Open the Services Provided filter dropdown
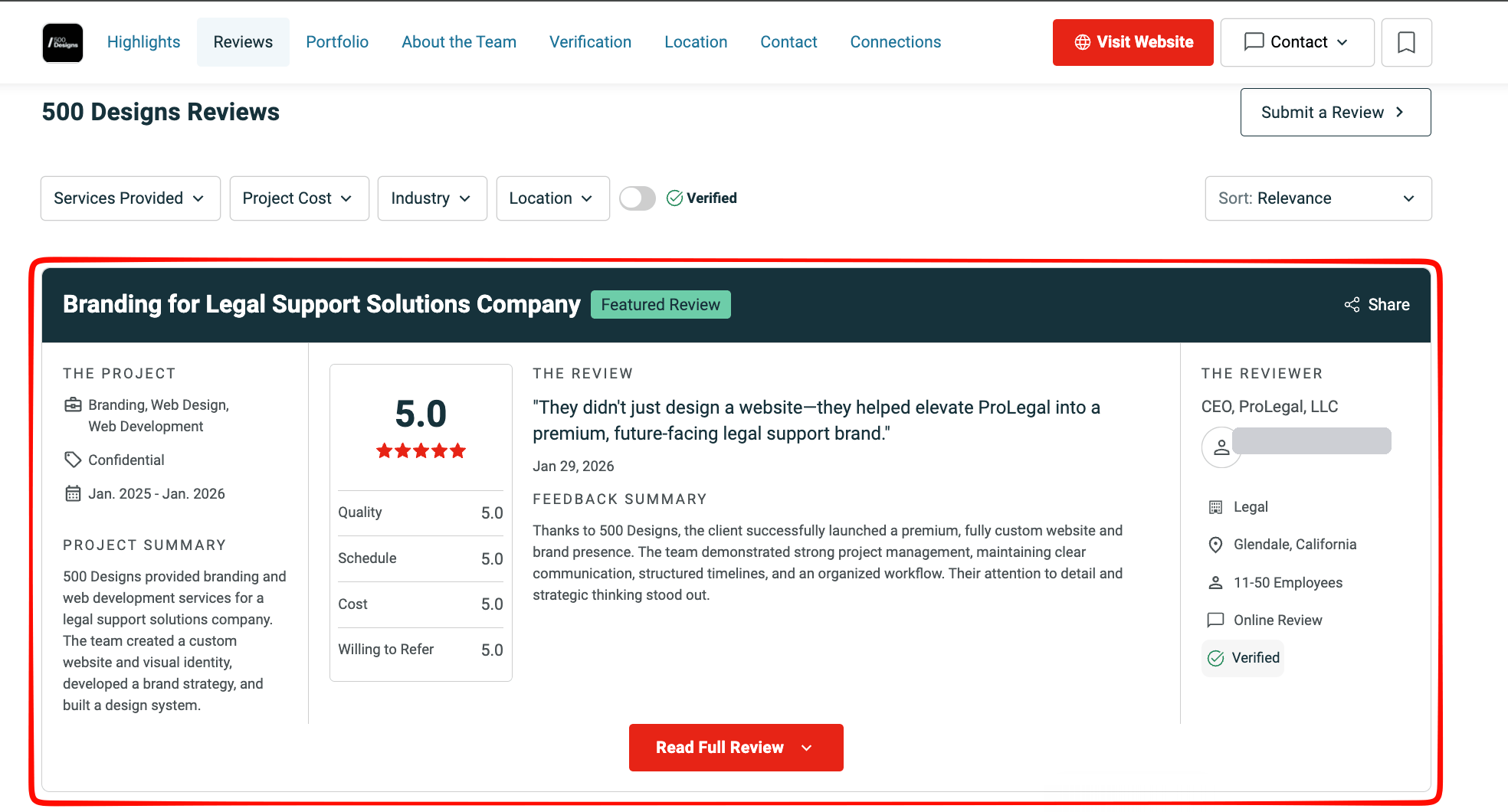 coord(130,198)
